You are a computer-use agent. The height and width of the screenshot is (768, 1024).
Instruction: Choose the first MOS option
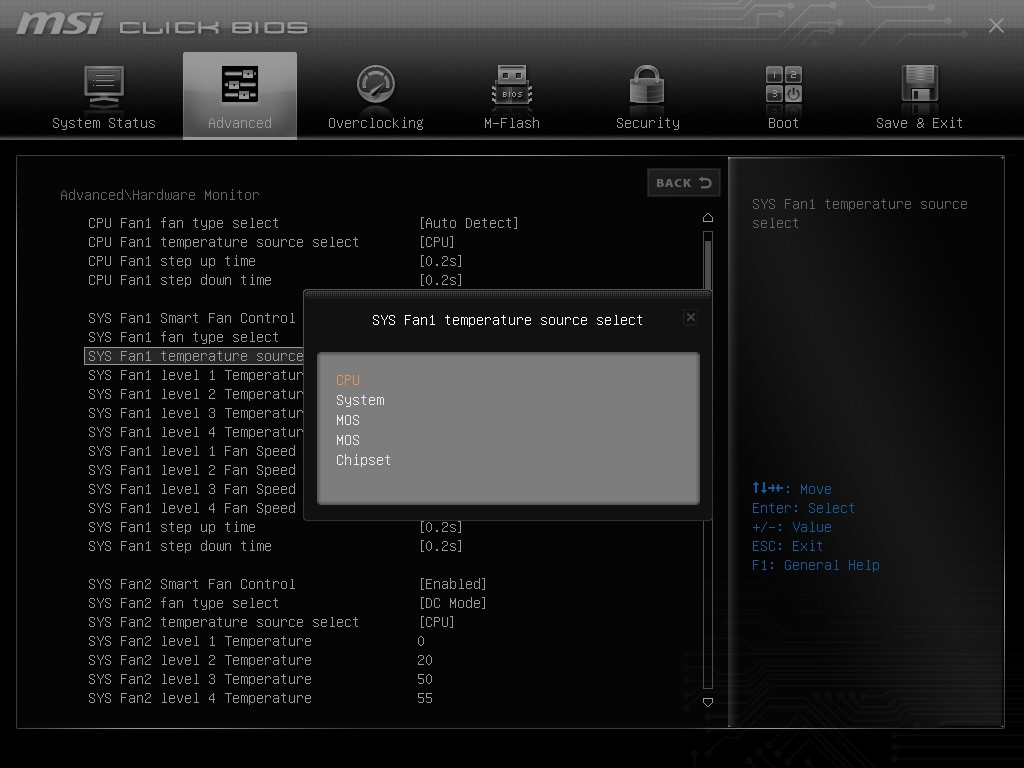pos(347,420)
